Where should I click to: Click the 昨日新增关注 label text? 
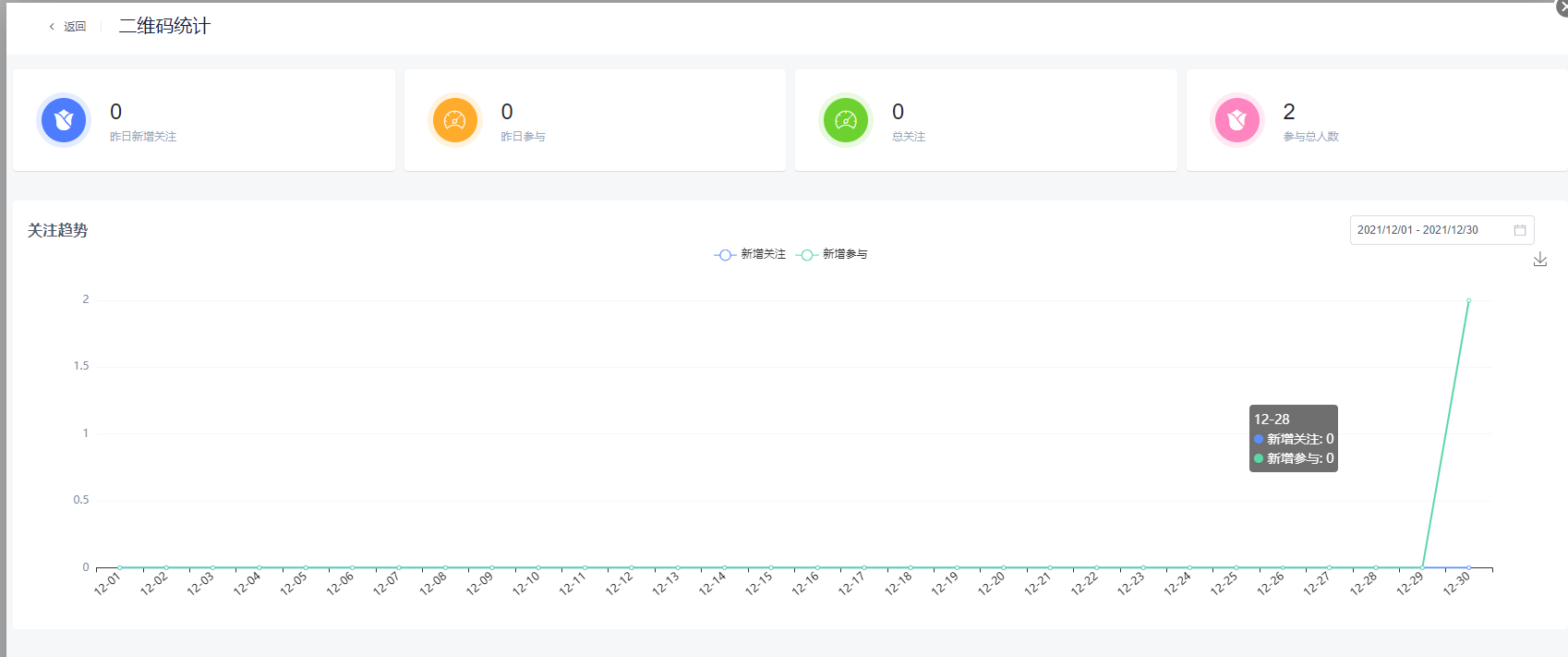pos(143,137)
